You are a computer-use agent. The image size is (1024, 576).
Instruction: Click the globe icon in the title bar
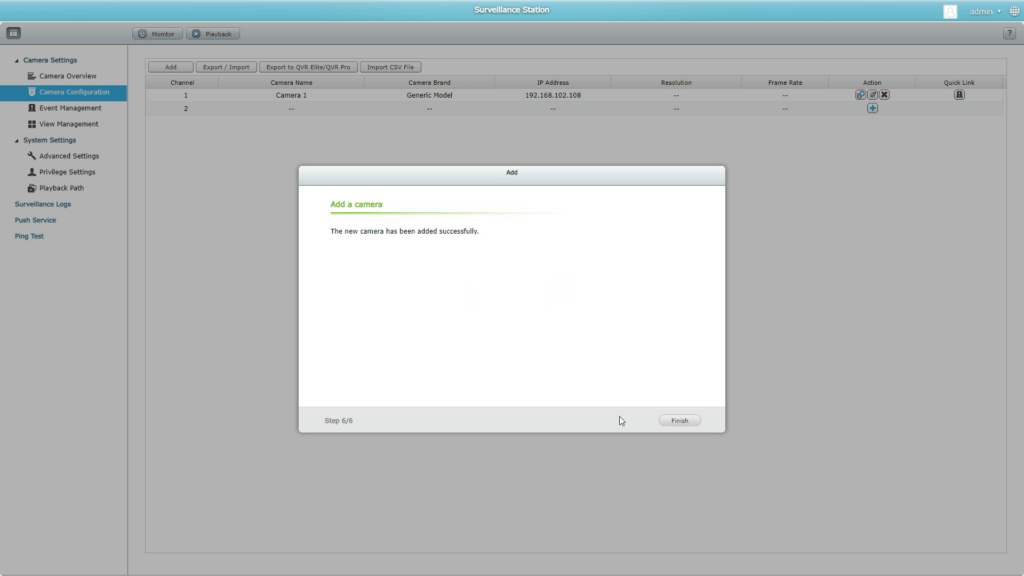(1015, 10)
